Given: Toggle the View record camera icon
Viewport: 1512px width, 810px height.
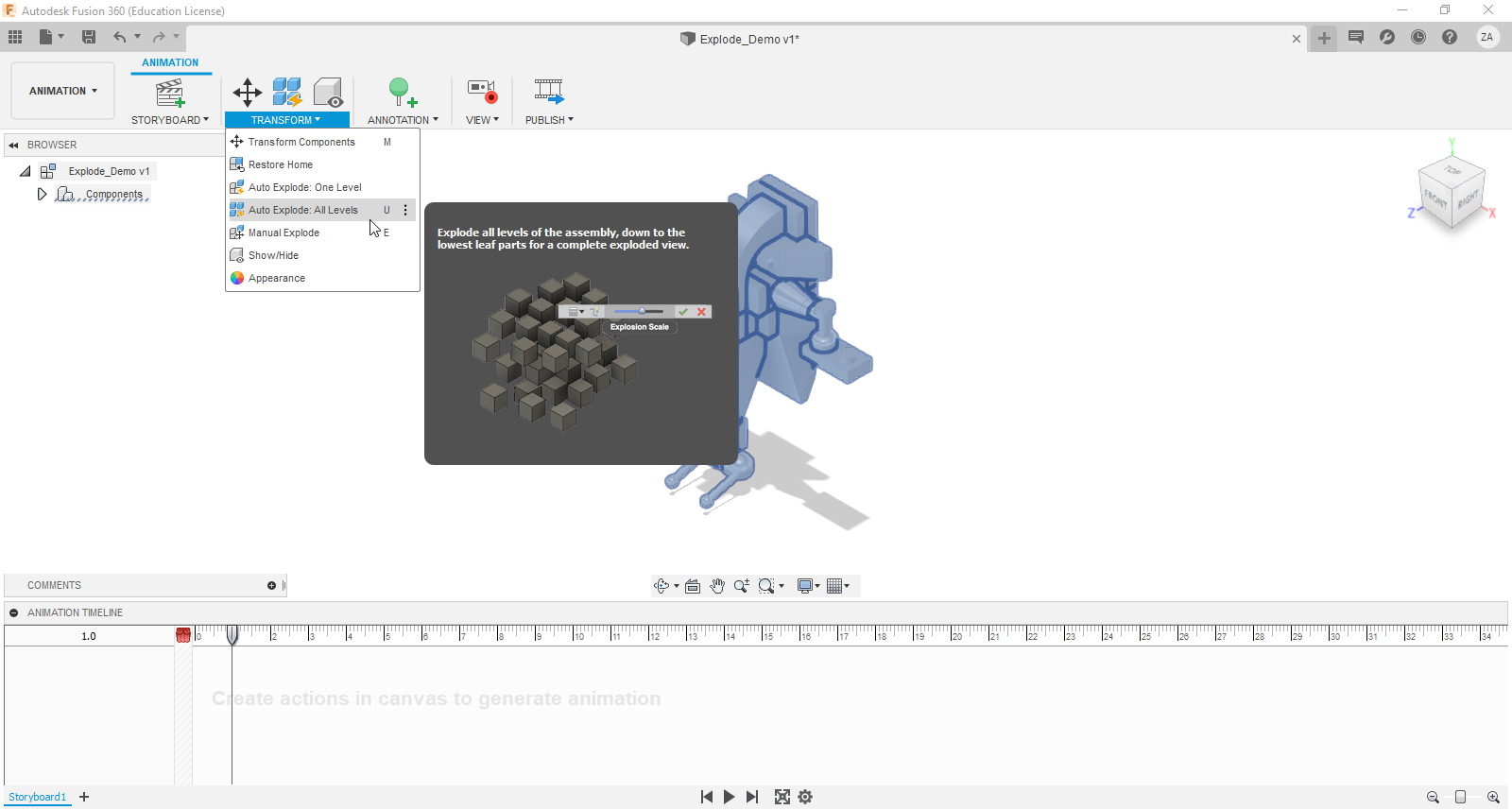Looking at the screenshot, I should (x=482, y=92).
